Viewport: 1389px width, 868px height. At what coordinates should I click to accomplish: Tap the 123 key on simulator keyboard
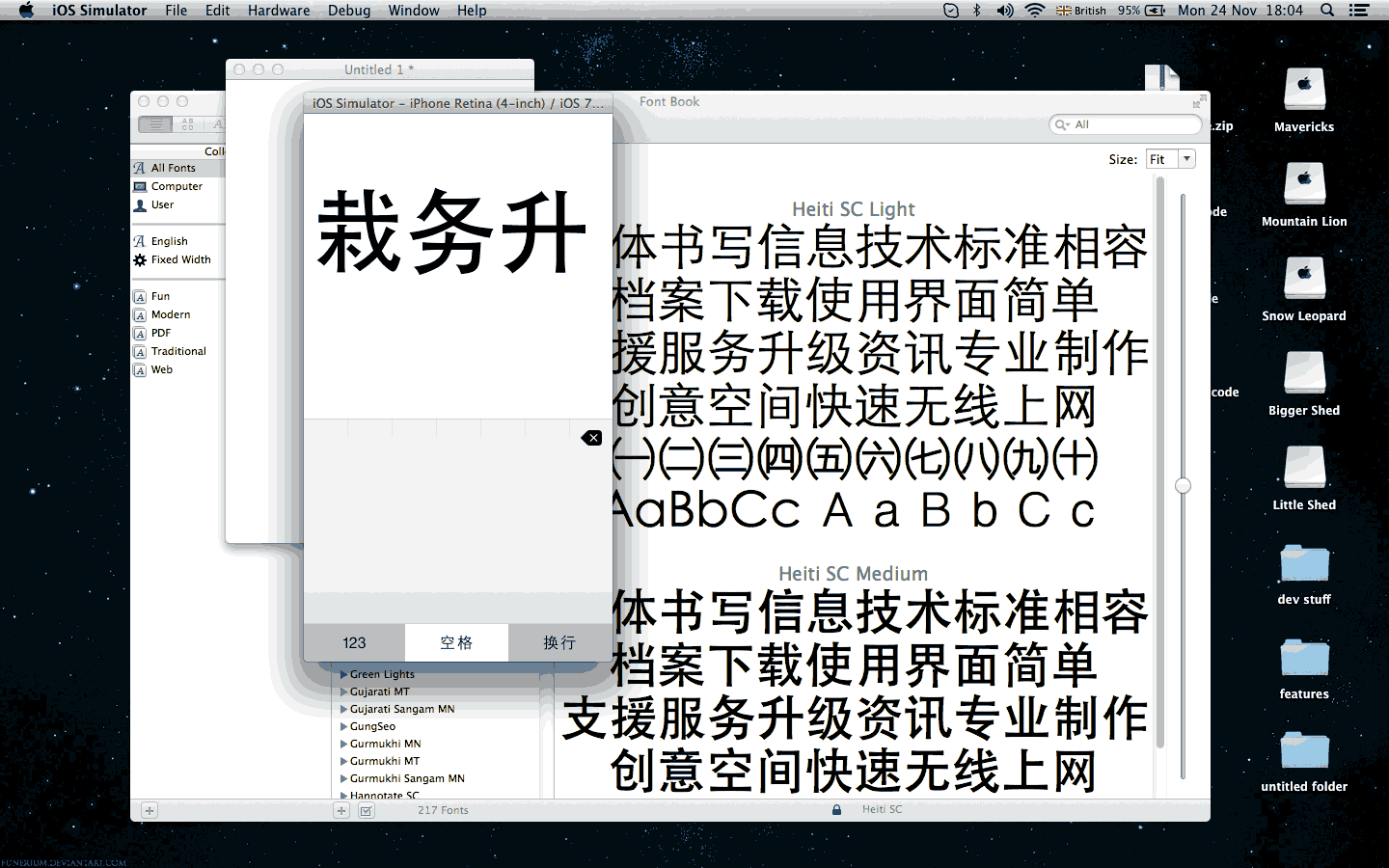click(354, 642)
